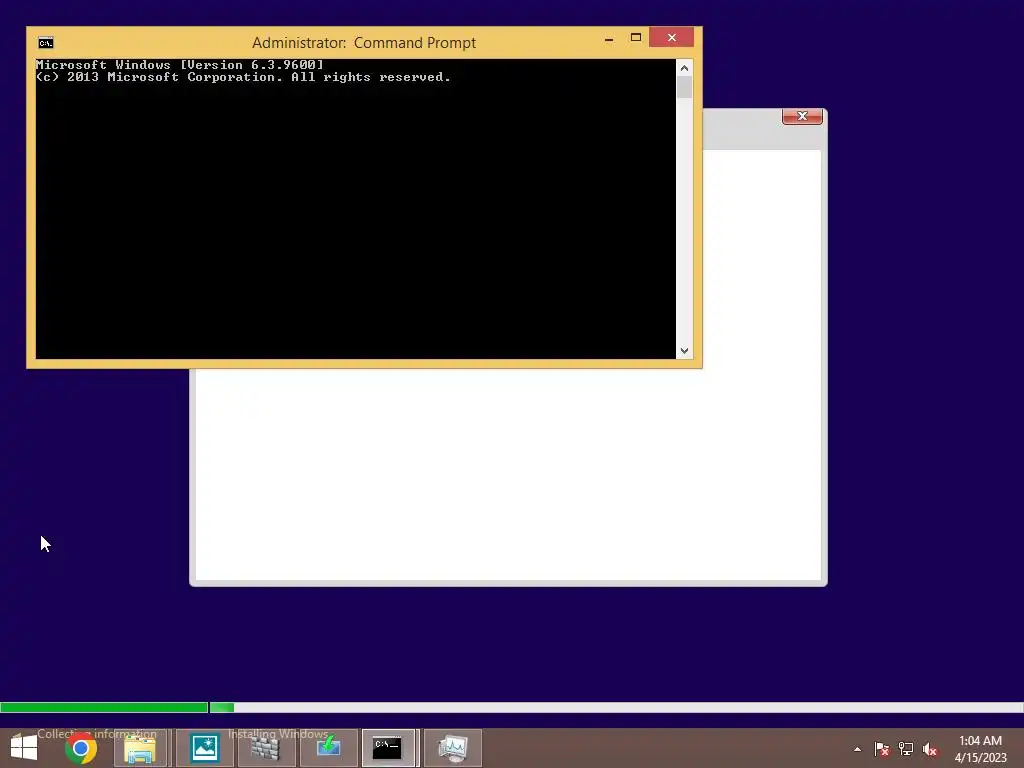This screenshot has width=1024, height=768.
Task: Close the background setup dialog window
Action: coord(803,116)
